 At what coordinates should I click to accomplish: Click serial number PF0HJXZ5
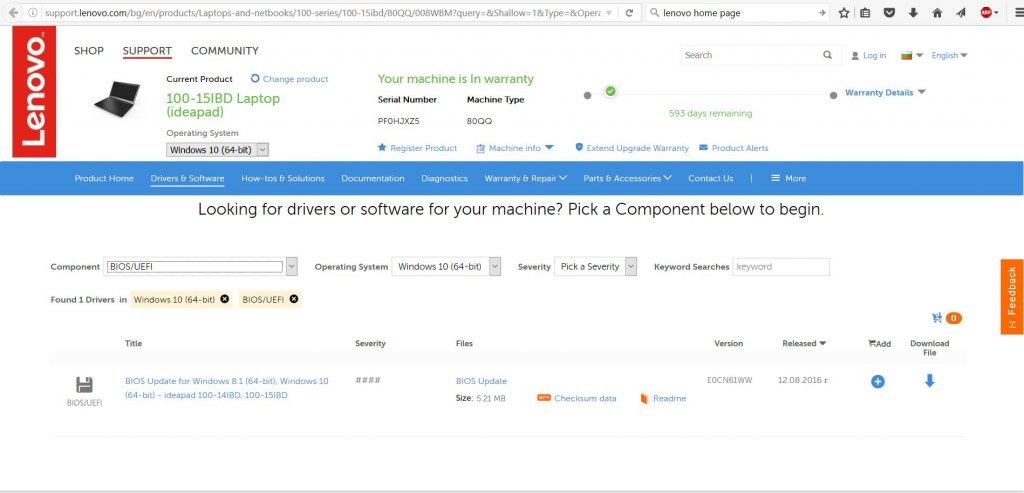[x=398, y=121]
